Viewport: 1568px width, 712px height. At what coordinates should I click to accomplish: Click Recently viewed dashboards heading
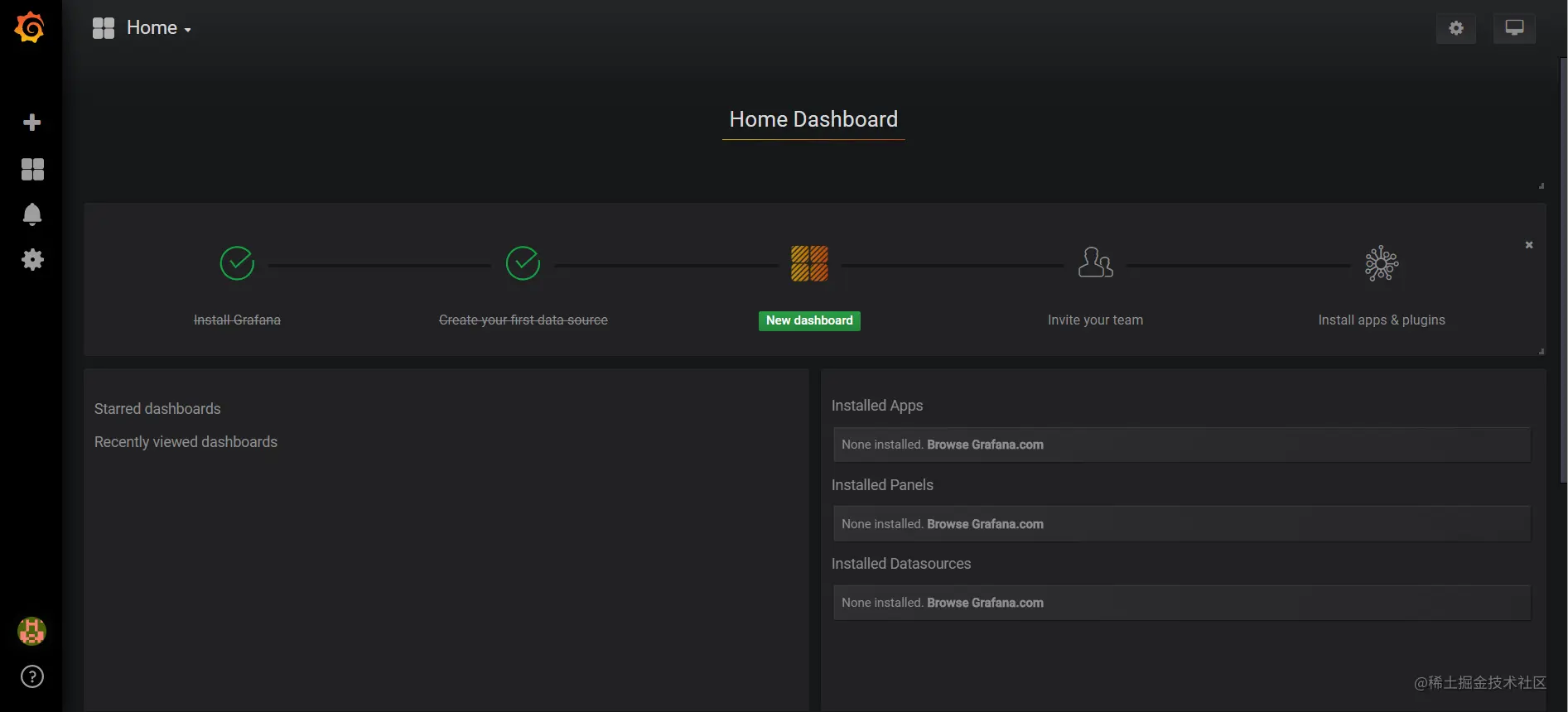pos(186,442)
